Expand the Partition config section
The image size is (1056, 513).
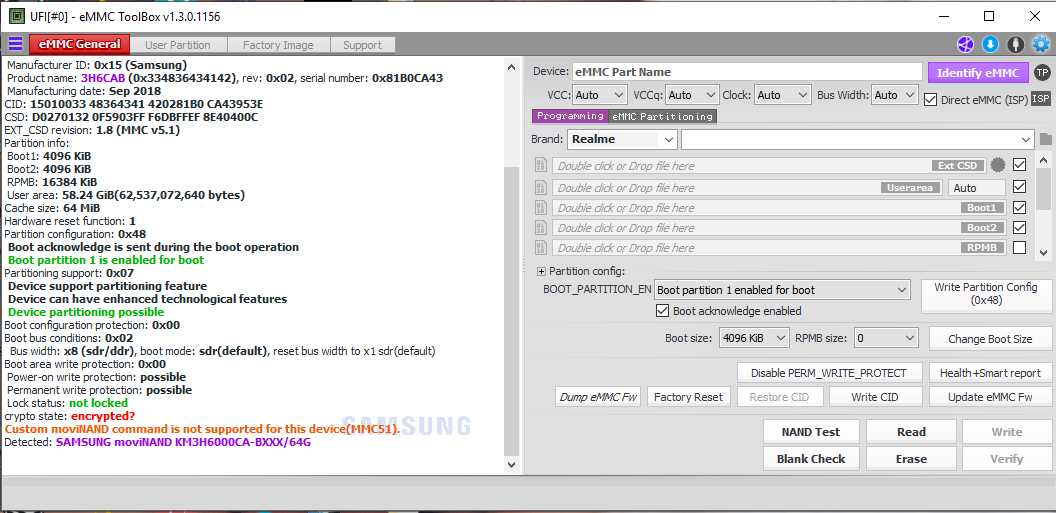pos(541,271)
